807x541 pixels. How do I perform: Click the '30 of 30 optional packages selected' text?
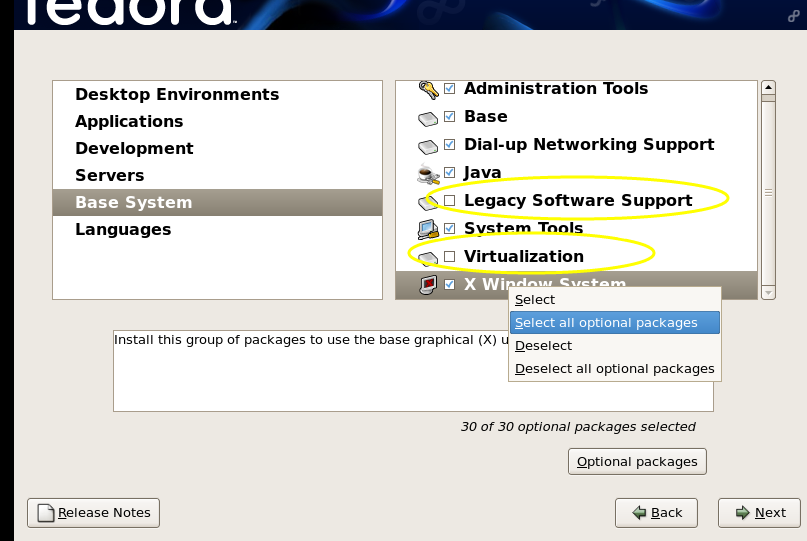click(578, 427)
